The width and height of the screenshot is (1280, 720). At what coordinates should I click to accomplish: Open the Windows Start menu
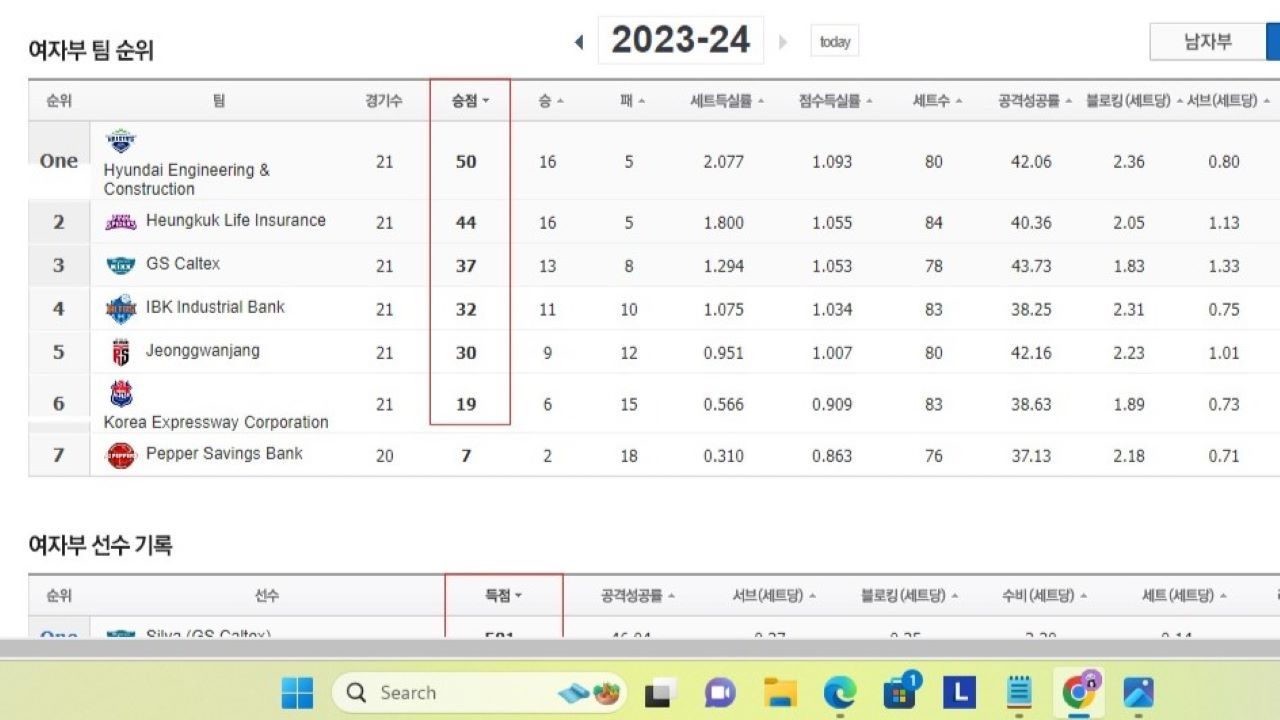297,692
